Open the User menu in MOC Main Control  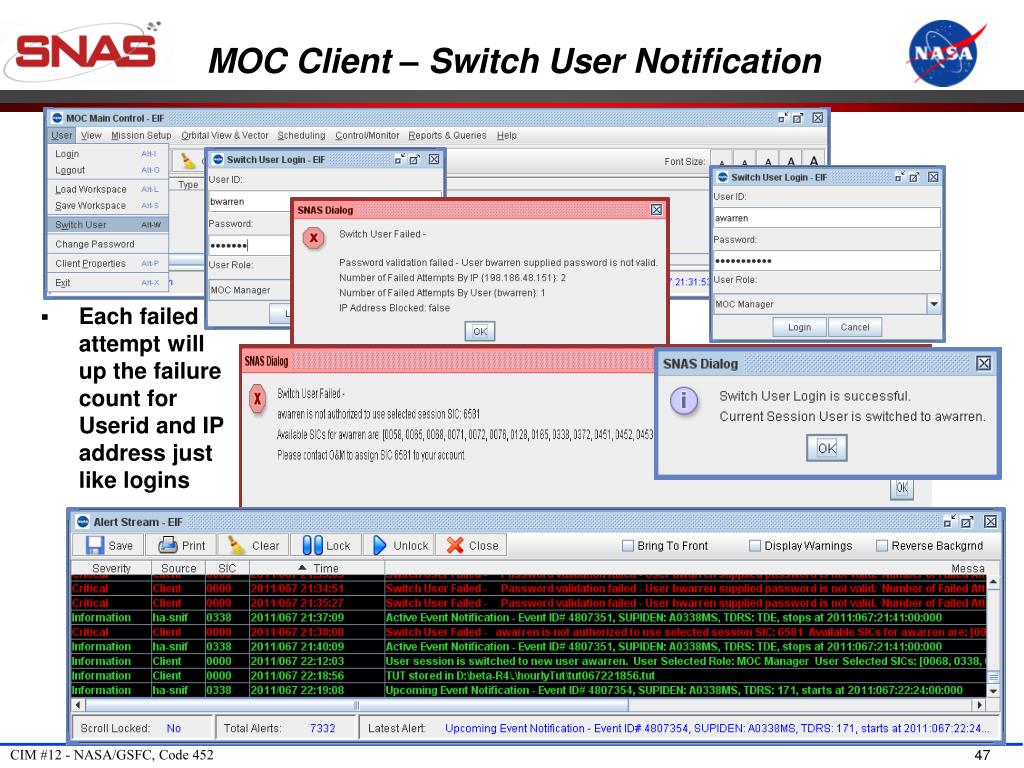click(x=61, y=135)
